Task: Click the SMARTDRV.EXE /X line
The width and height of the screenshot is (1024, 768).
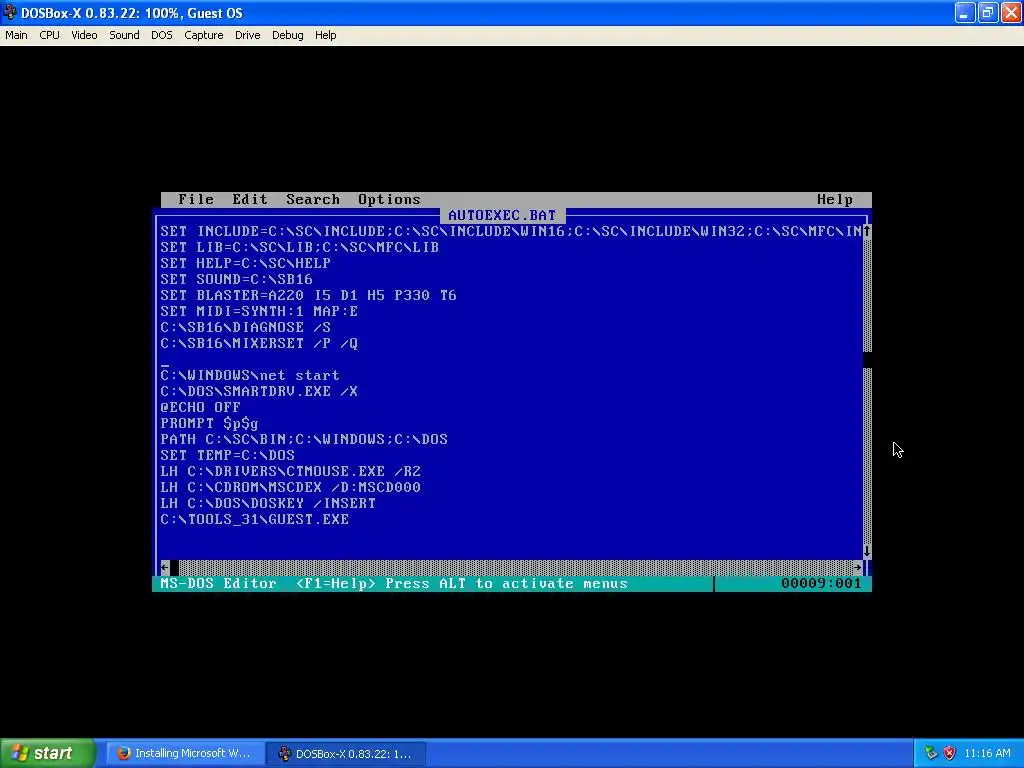Action: (259, 391)
